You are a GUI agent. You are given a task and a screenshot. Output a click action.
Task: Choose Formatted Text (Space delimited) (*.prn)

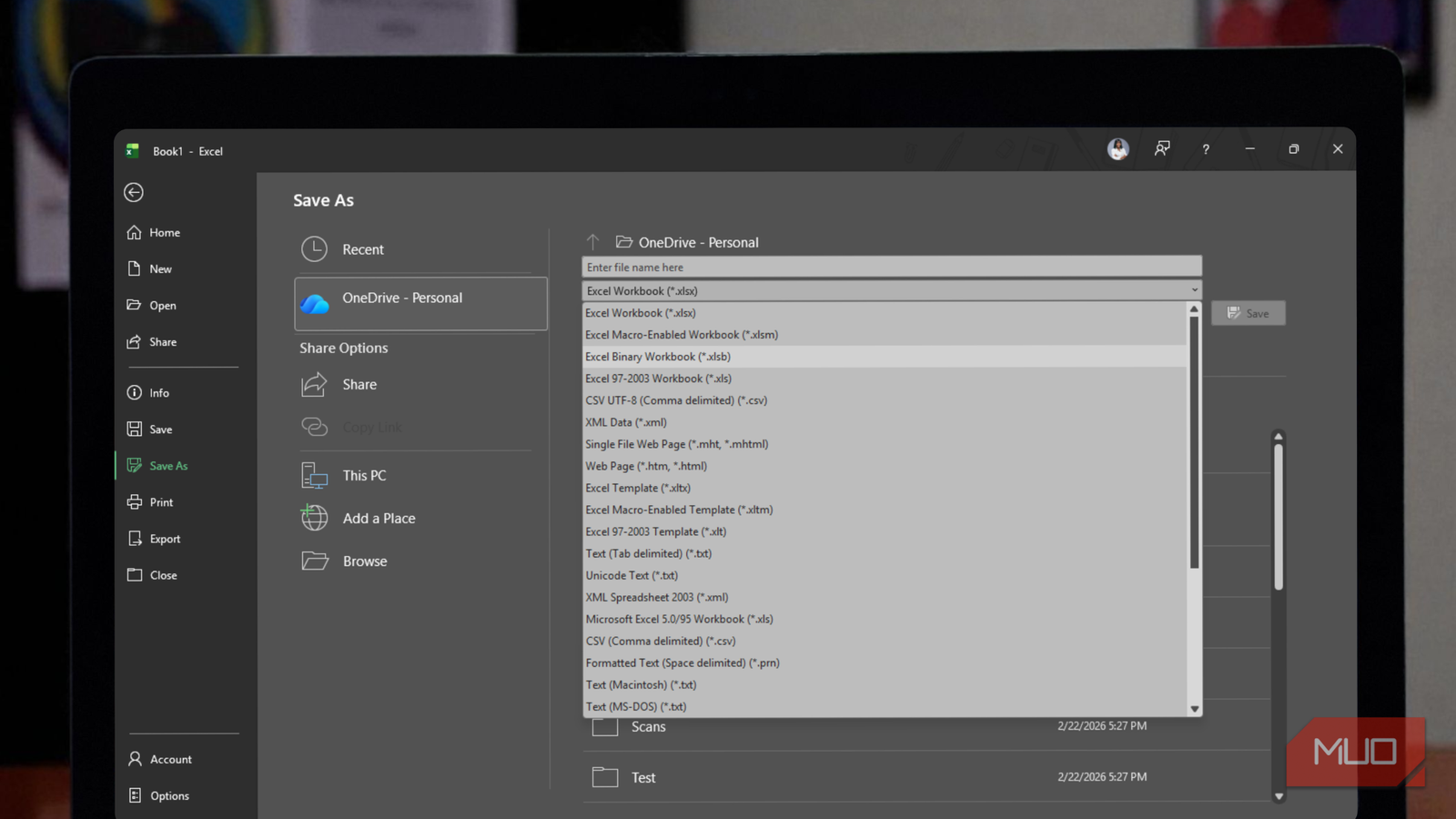(x=885, y=662)
